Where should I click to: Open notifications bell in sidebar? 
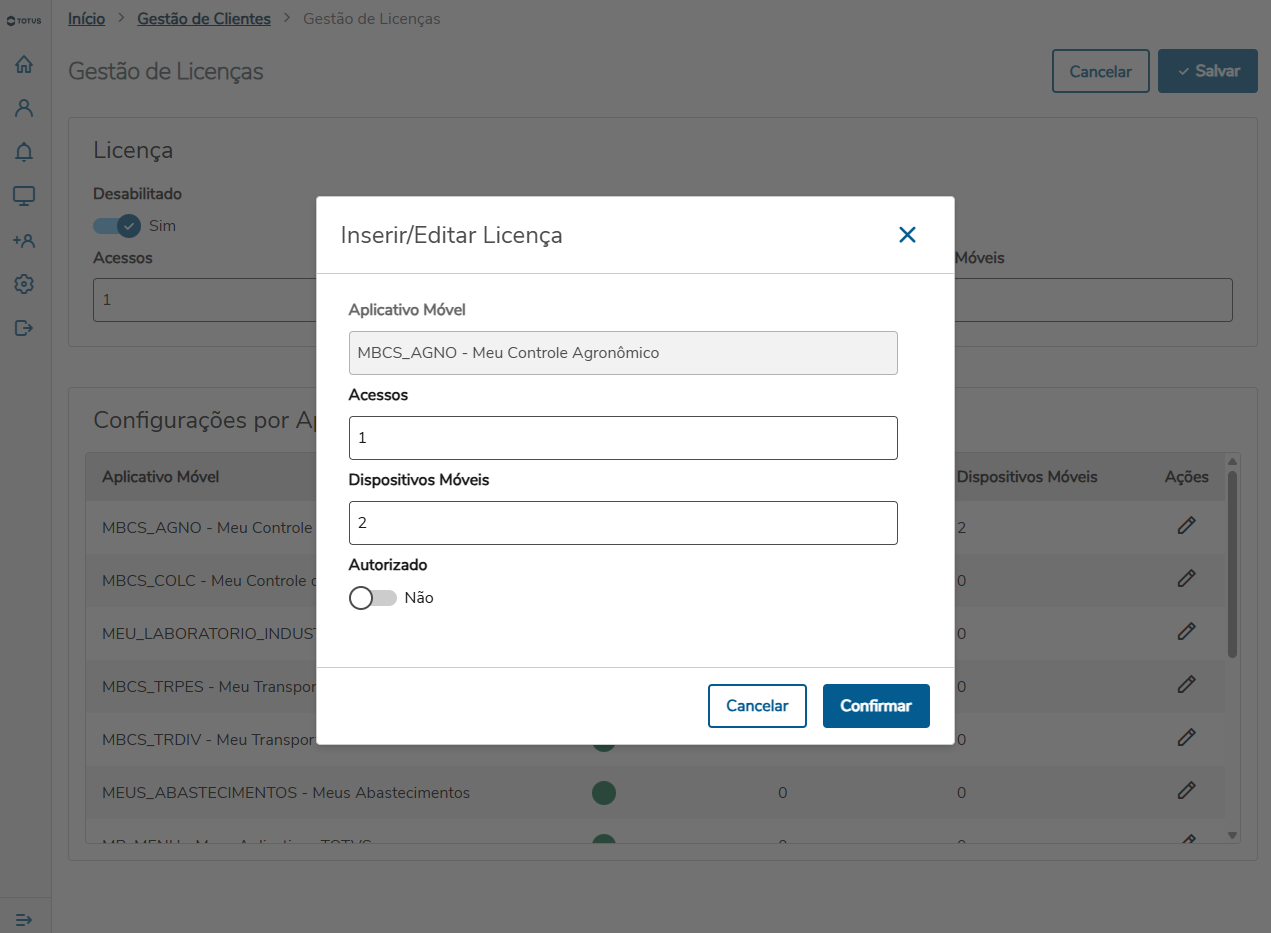point(24,152)
